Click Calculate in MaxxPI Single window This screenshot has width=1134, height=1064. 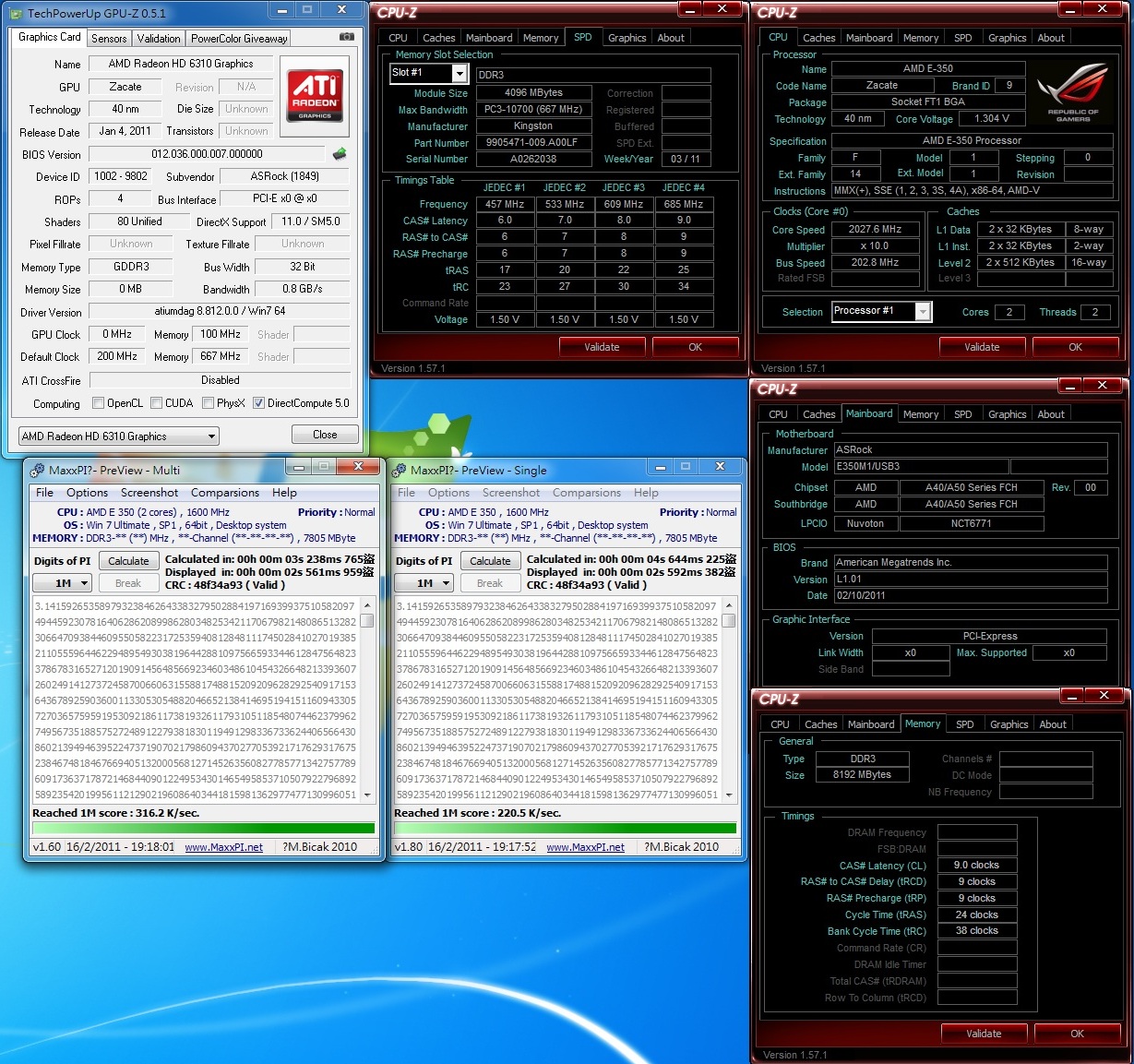coord(490,561)
